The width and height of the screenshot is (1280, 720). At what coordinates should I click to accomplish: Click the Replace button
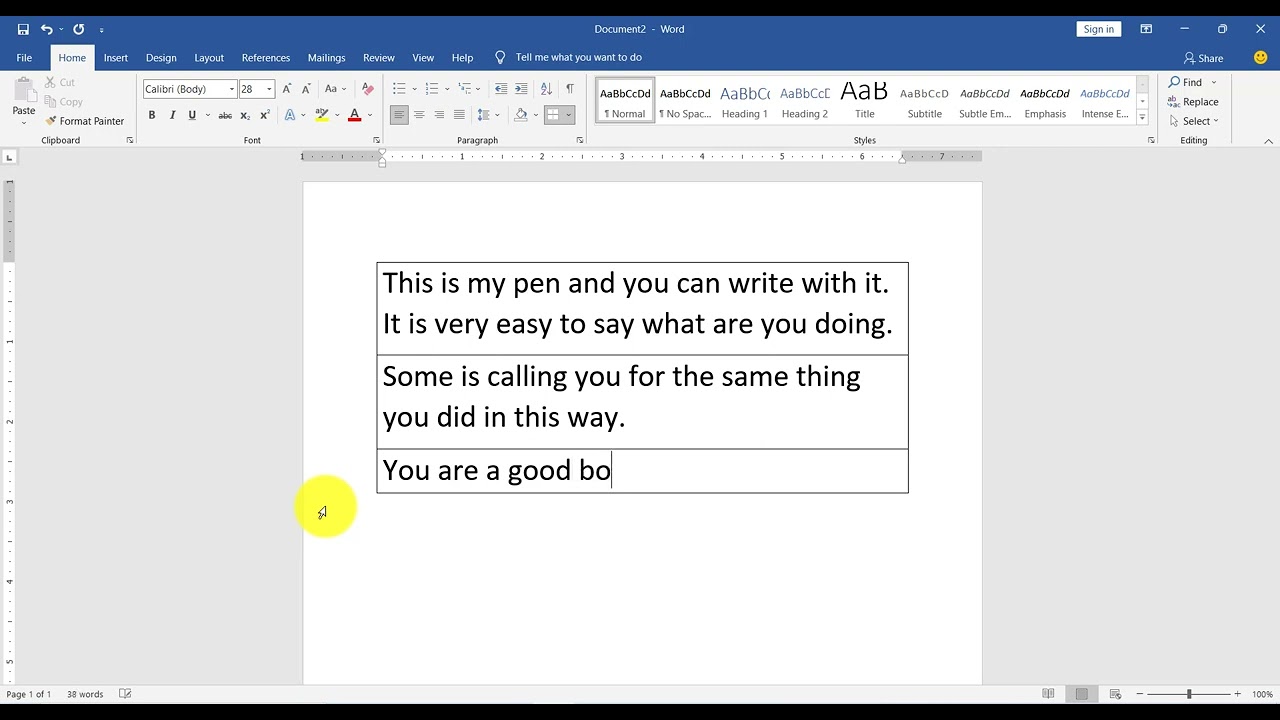click(1193, 102)
